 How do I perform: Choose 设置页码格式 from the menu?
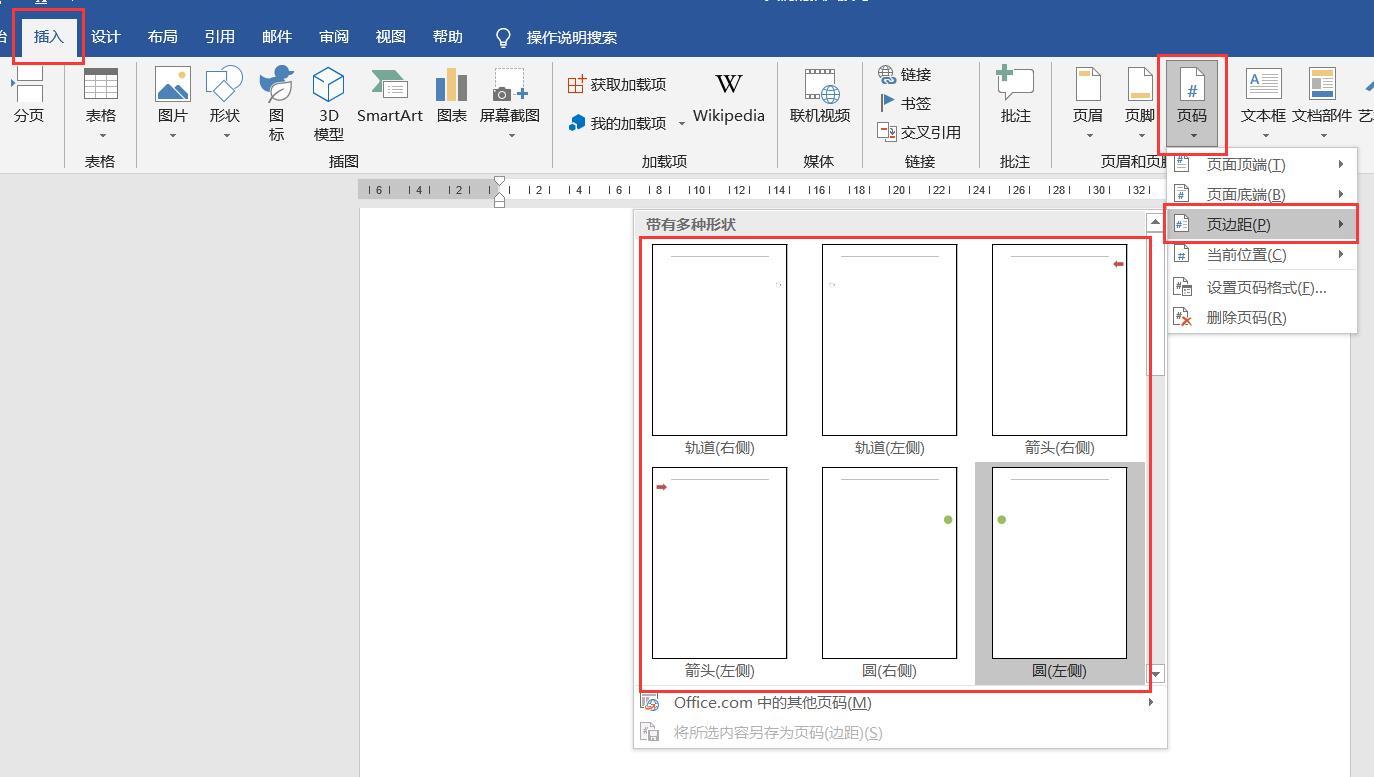pyautogui.click(x=1267, y=285)
